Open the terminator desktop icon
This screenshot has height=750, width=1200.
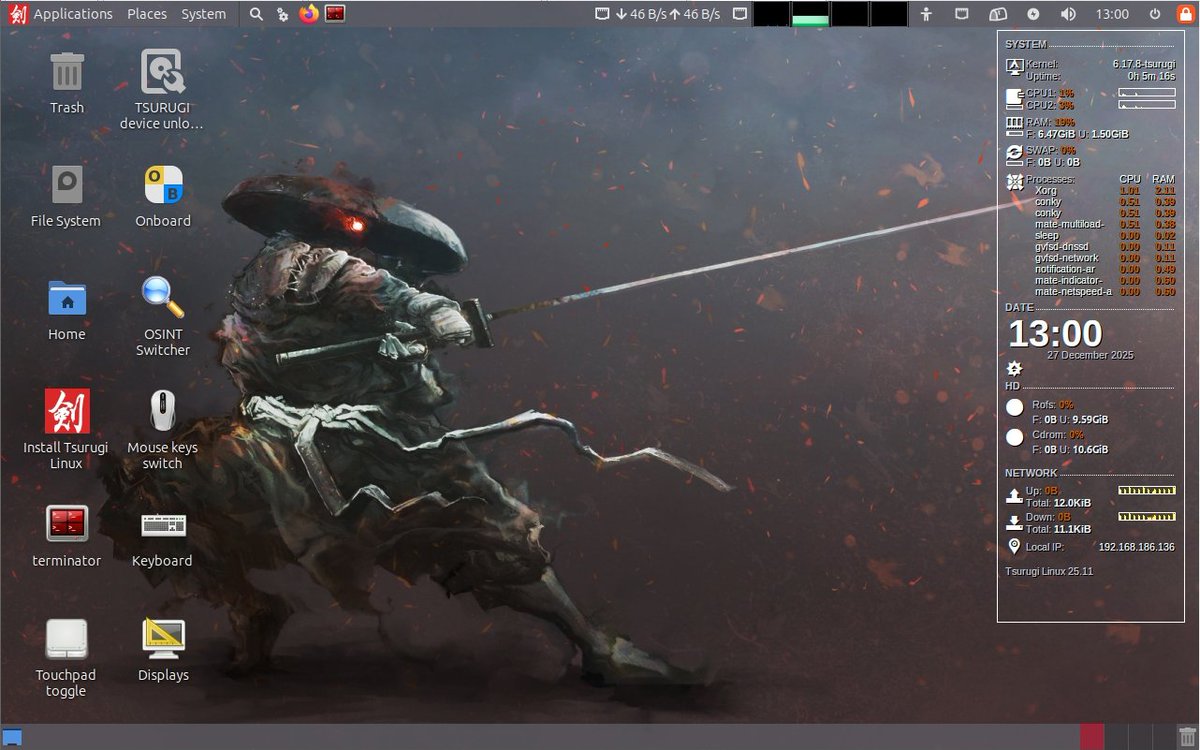(67, 524)
